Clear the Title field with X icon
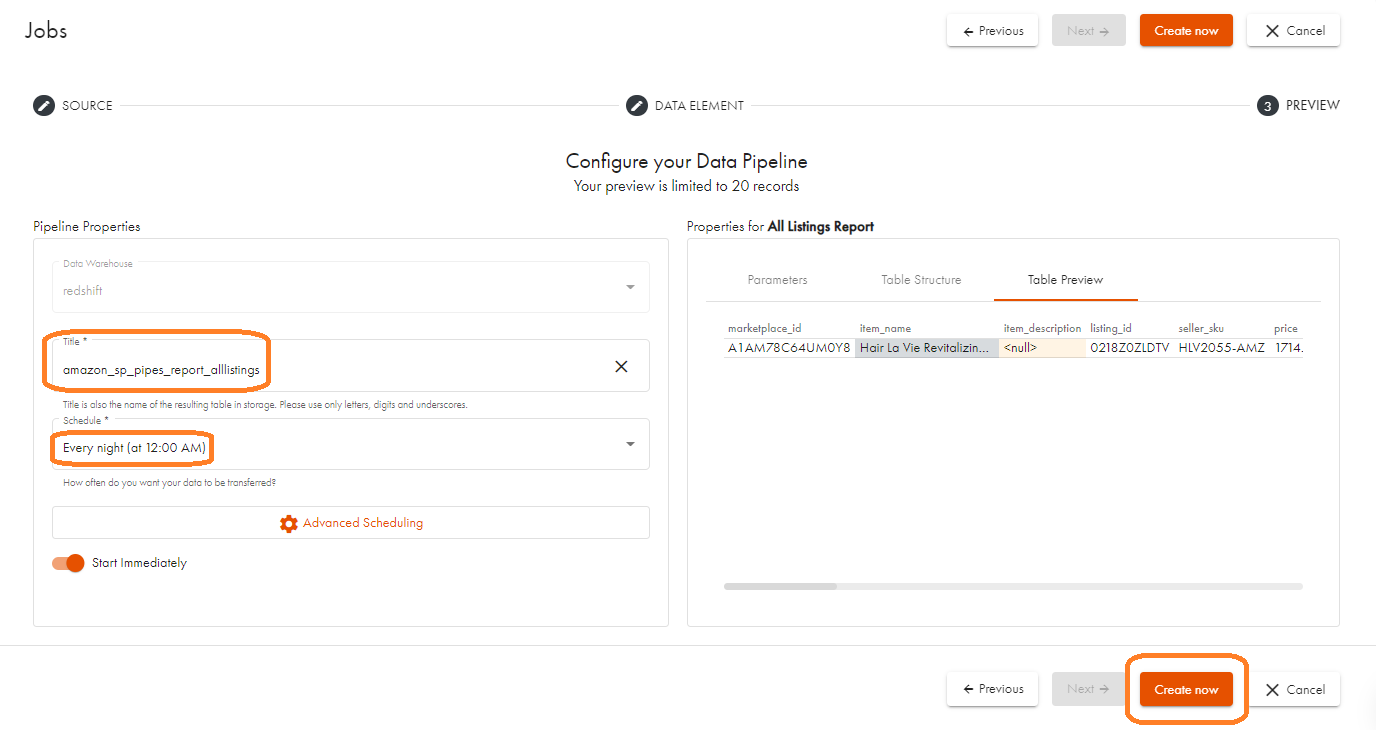 tap(621, 367)
